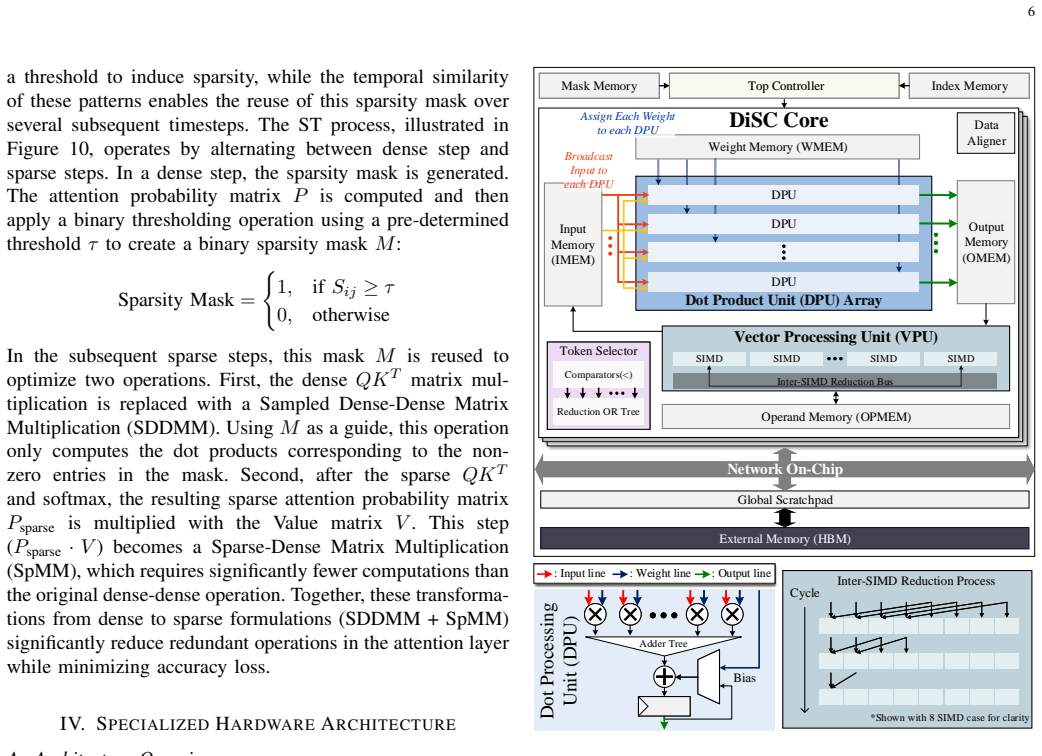Click the Sparsity Mask equation label

coord(175,300)
